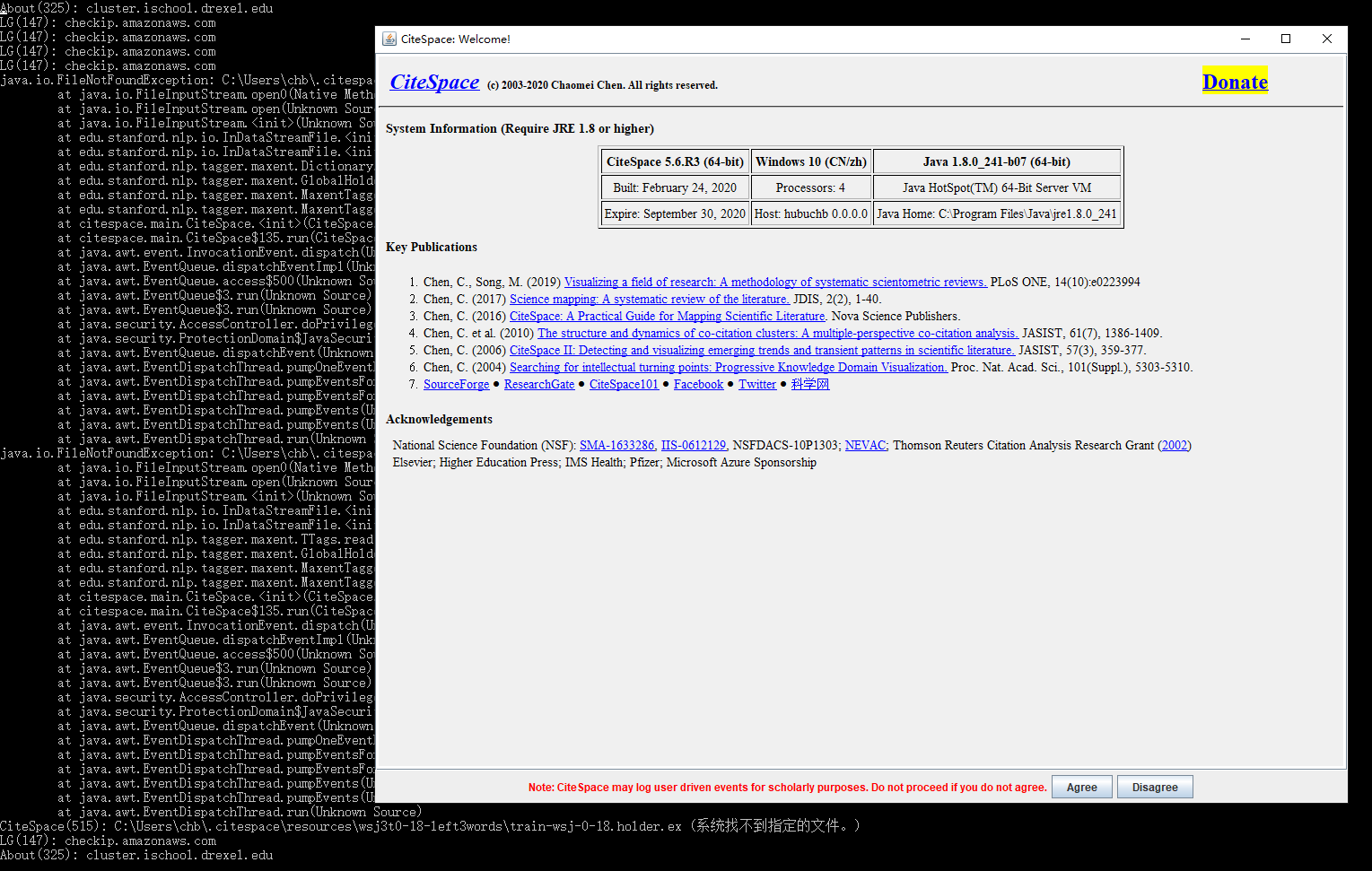1372x871 pixels.
Task: Open the 科学网 link
Action: [x=809, y=384]
